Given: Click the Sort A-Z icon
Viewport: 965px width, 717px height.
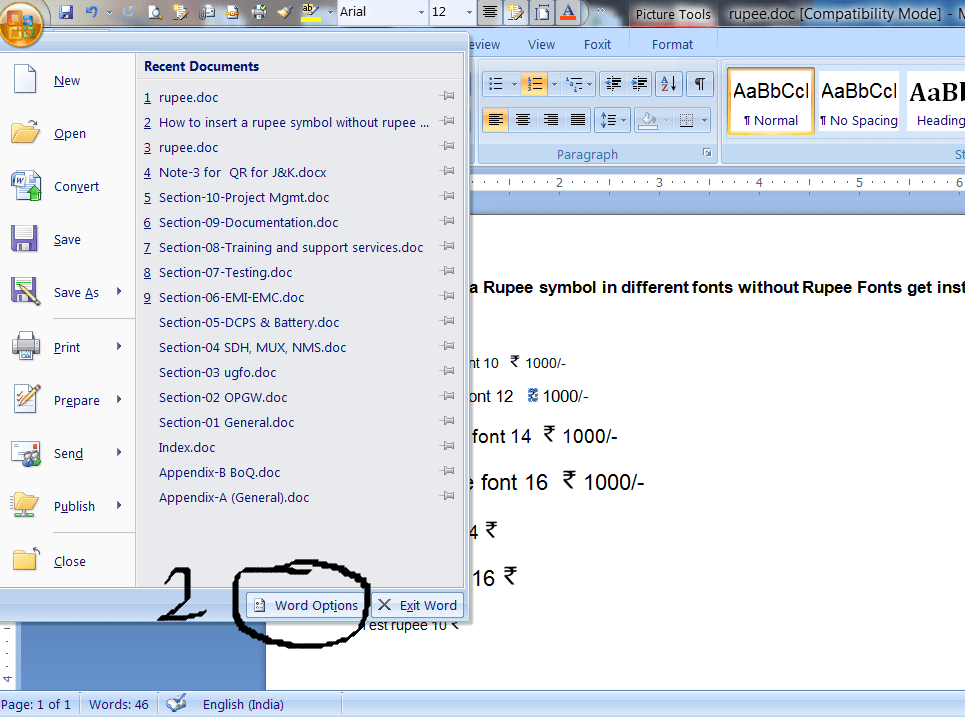Looking at the screenshot, I should point(669,84).
